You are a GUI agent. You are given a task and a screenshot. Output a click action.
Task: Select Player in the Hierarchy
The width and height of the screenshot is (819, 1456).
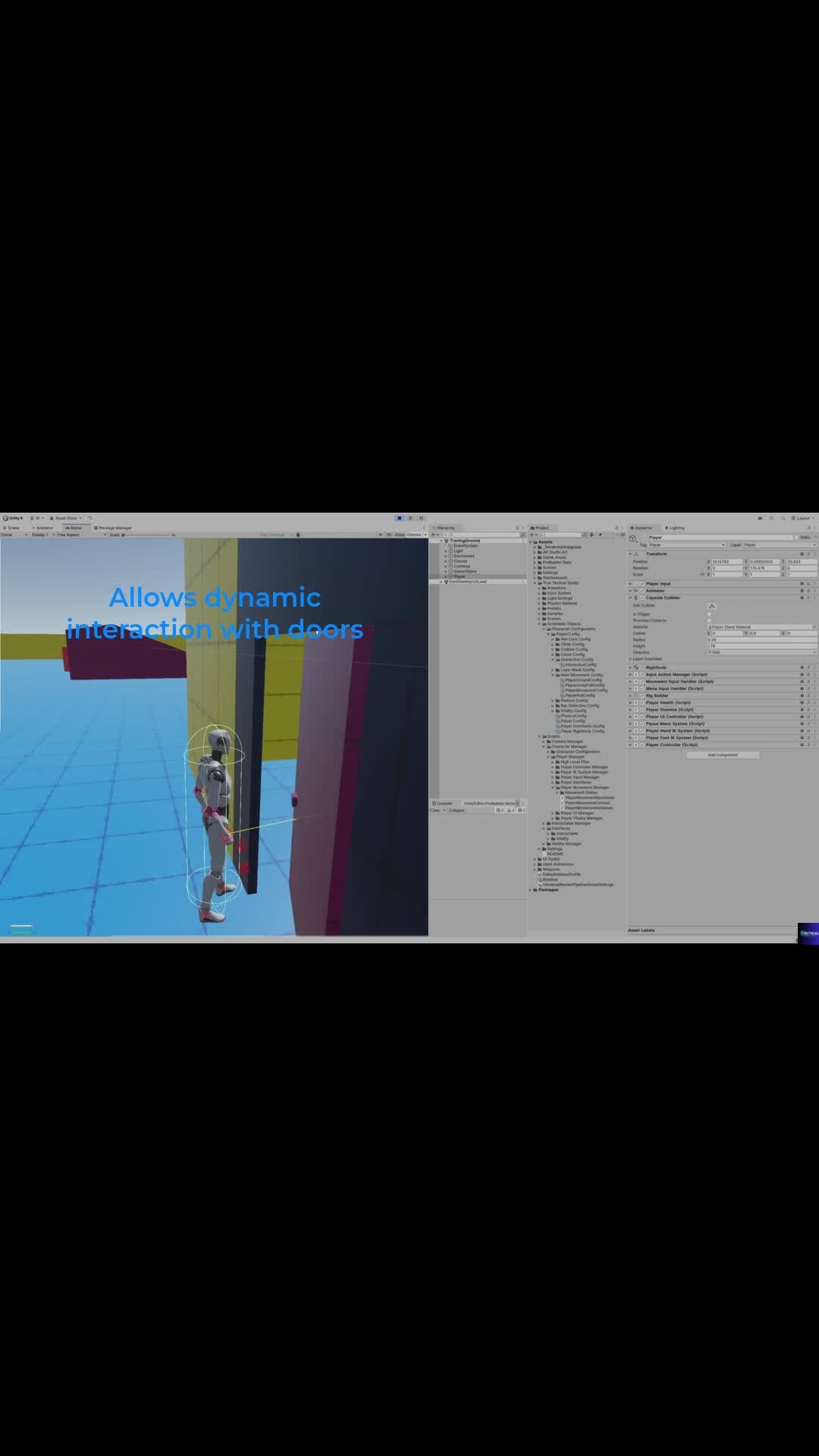point(460,576)
